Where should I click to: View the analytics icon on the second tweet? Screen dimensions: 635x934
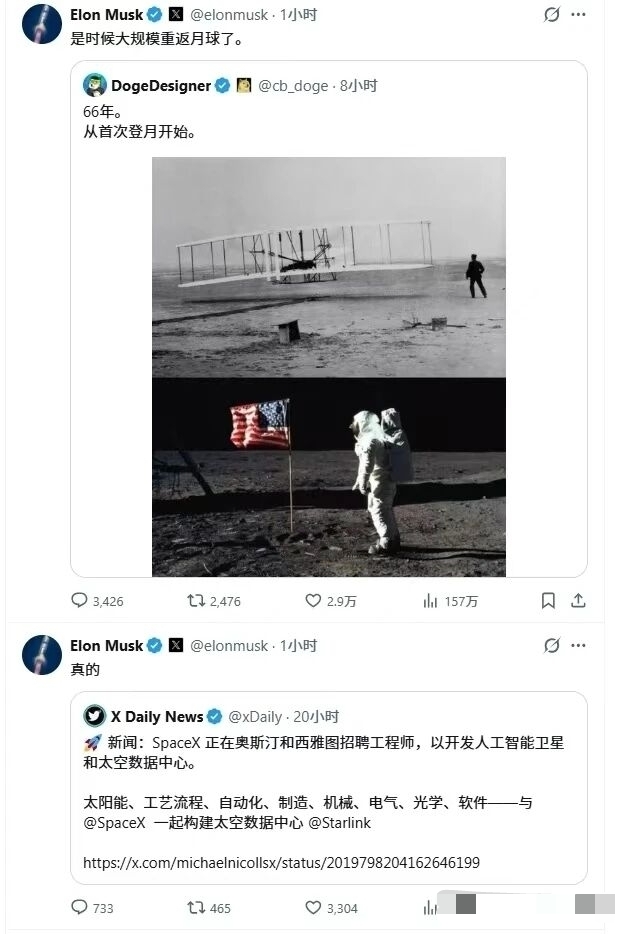click(429, 908)
